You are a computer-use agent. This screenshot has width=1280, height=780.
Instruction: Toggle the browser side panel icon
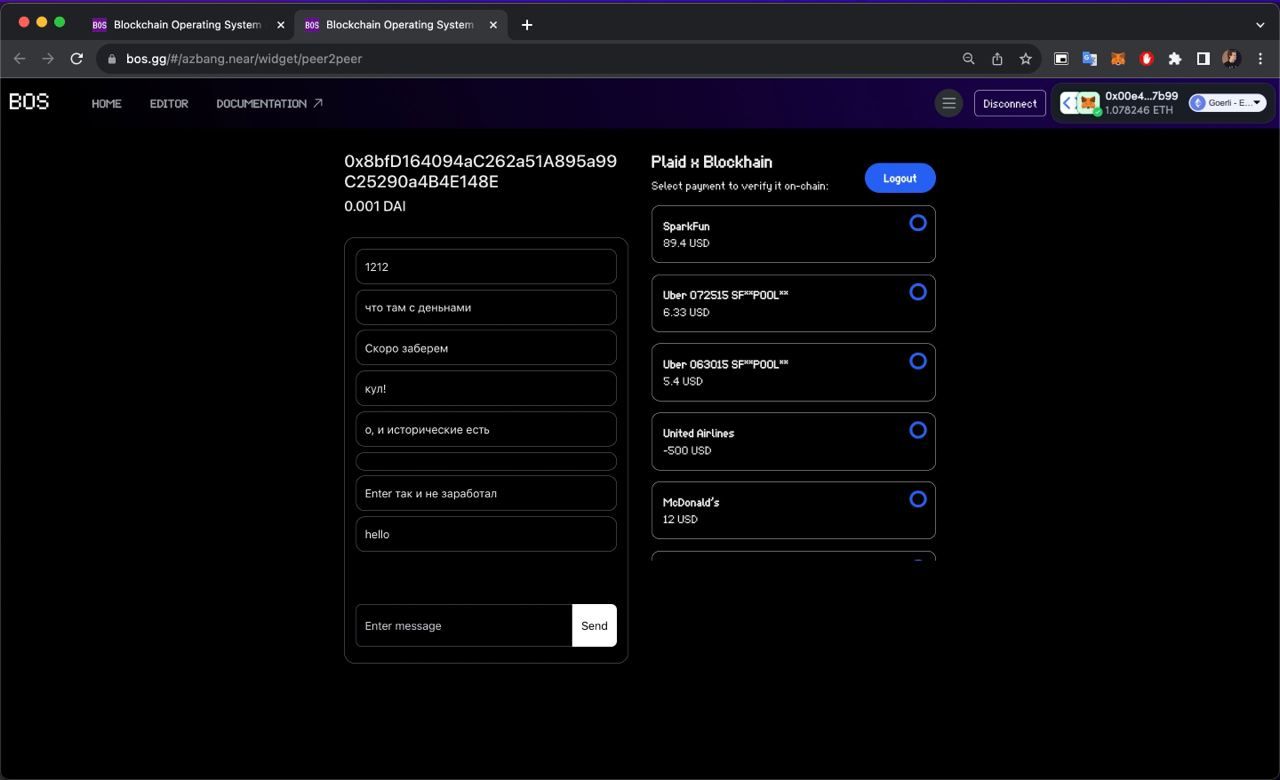[1203, 59]
